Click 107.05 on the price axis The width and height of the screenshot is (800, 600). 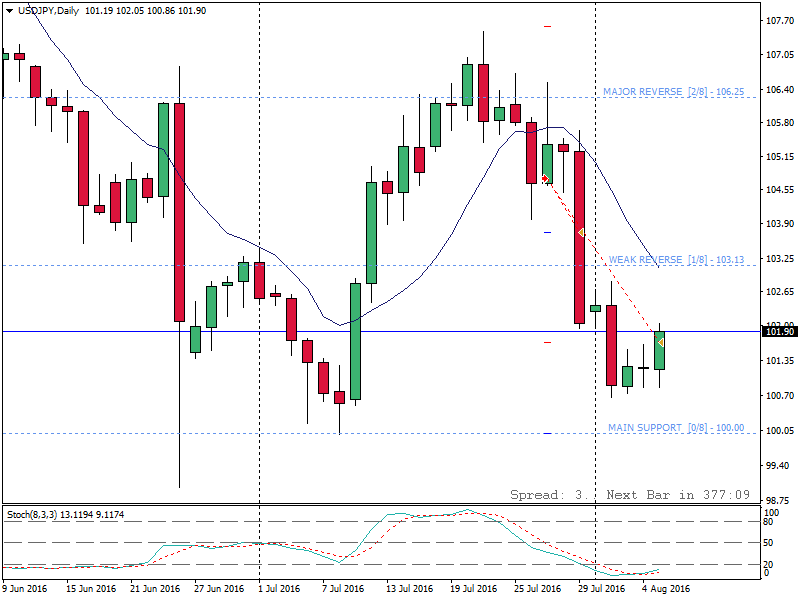coord(780,55)
